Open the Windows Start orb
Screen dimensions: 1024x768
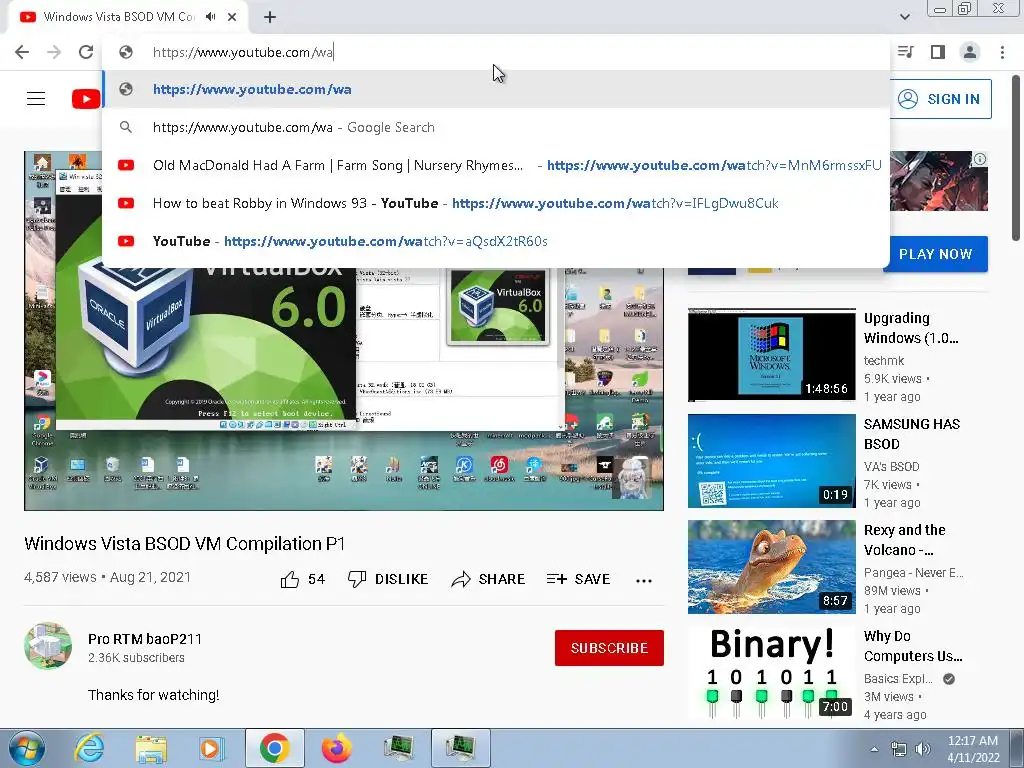click(26, 748)
